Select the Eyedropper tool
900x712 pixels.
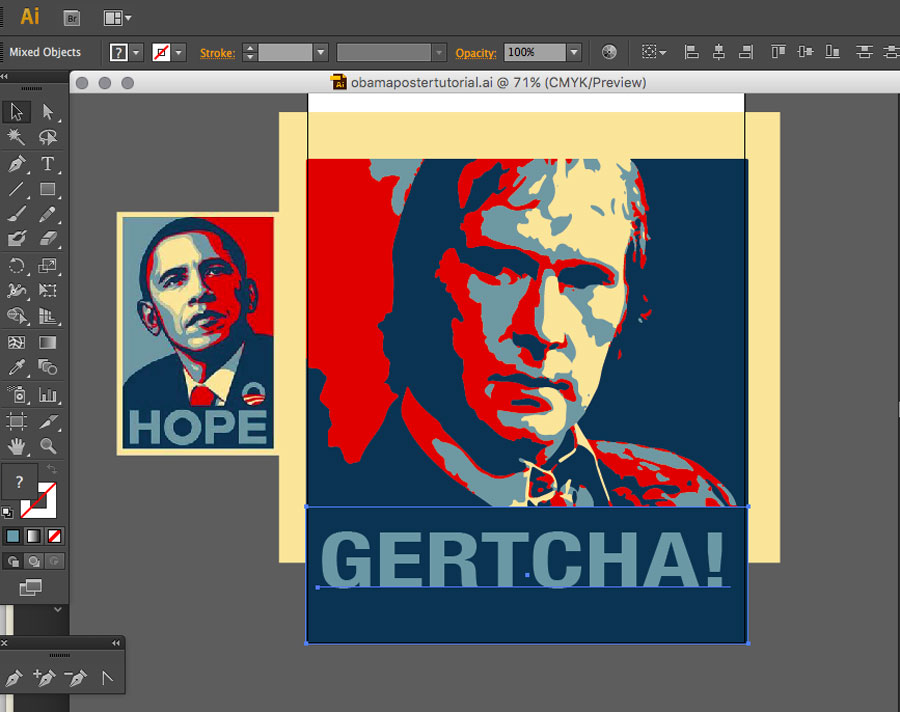(16, 367)
